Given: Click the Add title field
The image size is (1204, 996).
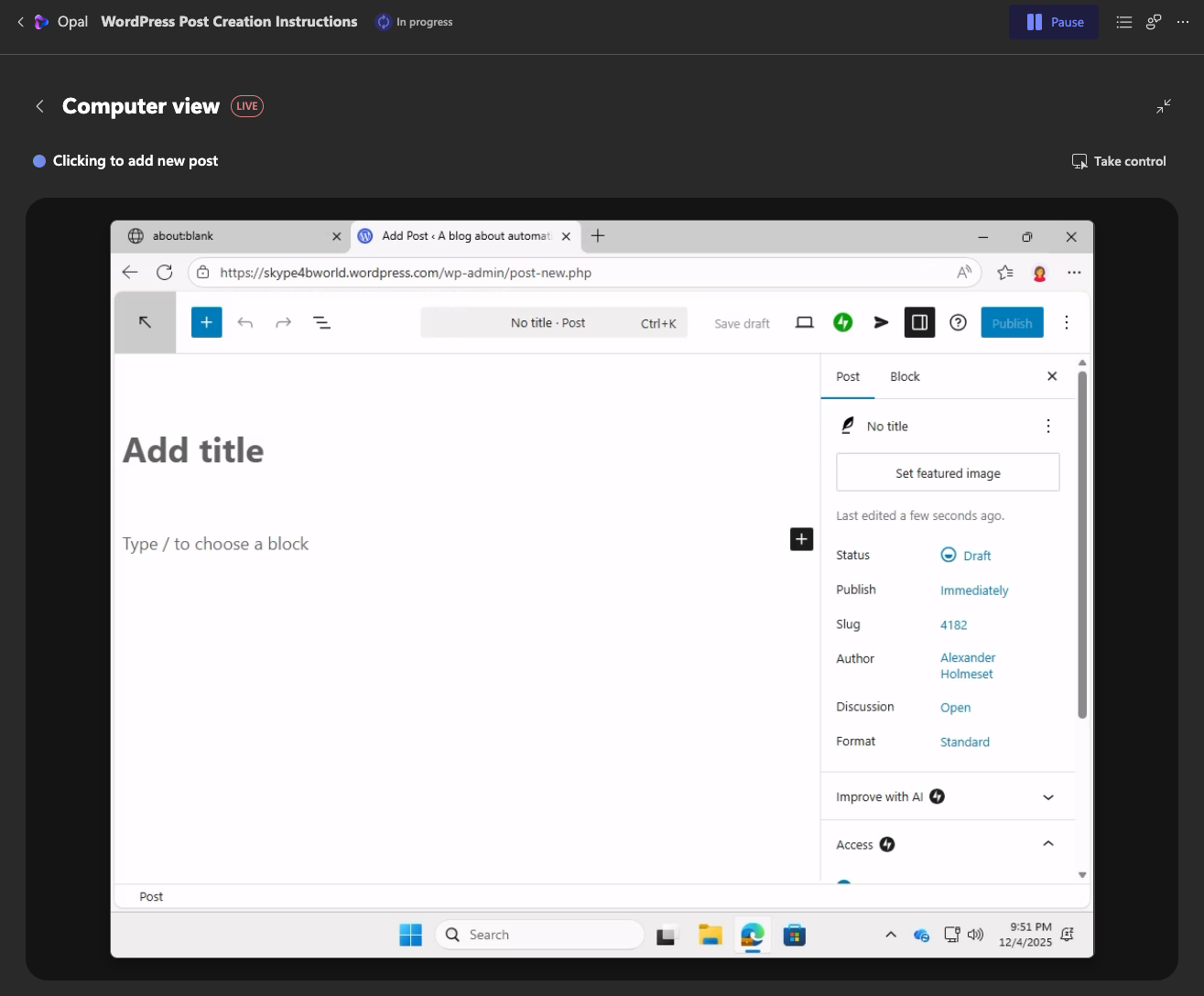Looking at the screenshot, I should [193, 450].
